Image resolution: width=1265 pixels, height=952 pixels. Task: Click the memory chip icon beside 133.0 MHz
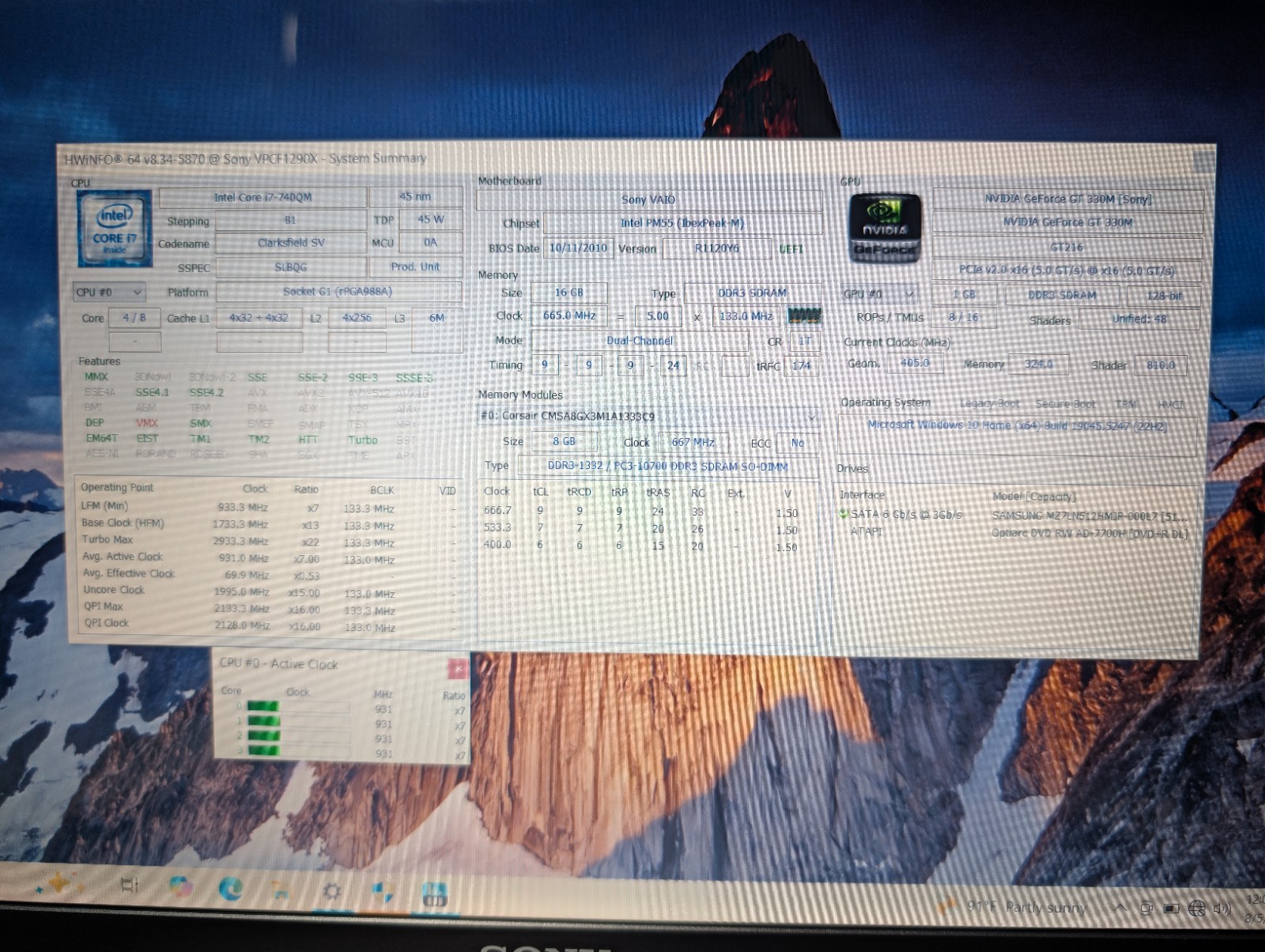click(x=804, y=316)
